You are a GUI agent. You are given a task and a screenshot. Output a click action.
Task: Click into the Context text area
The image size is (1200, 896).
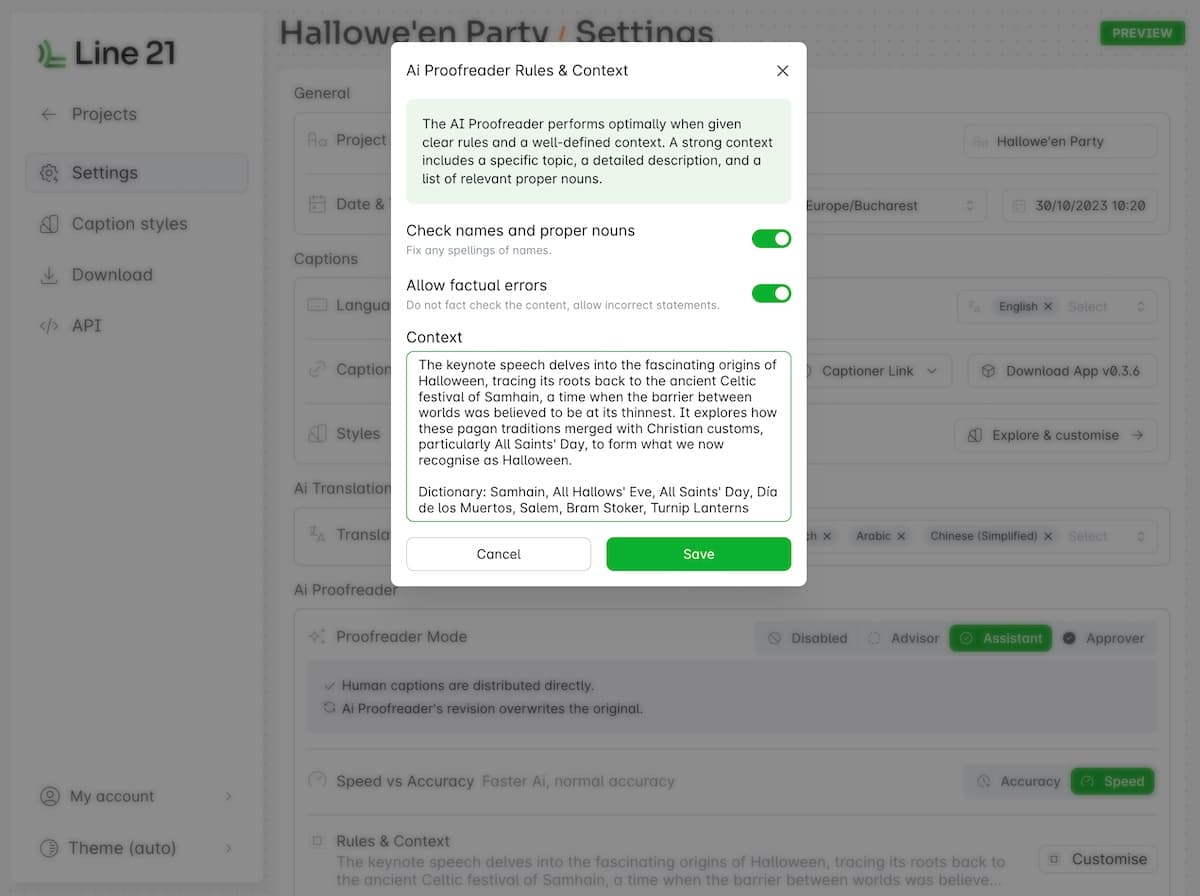point(598,436)
